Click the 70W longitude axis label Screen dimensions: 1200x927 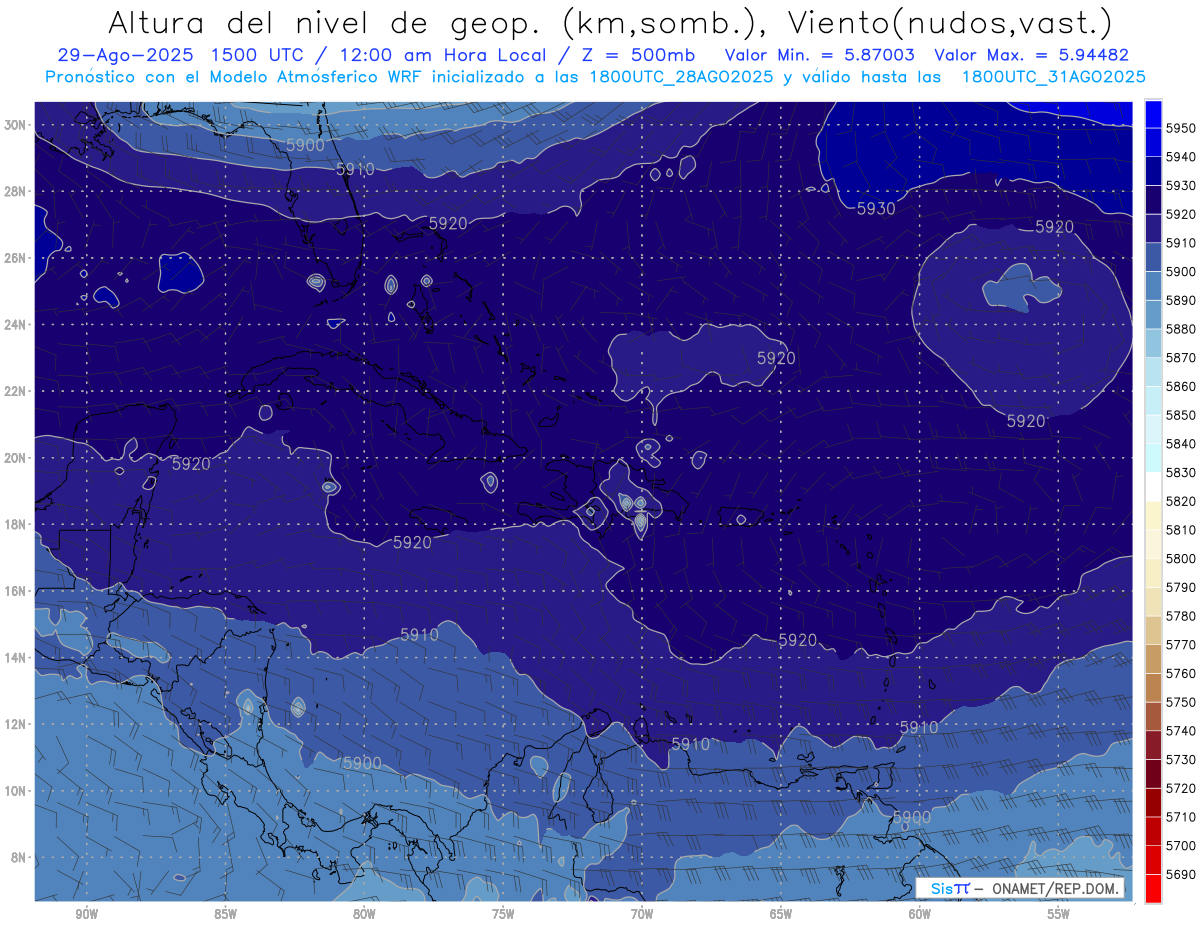642,914
